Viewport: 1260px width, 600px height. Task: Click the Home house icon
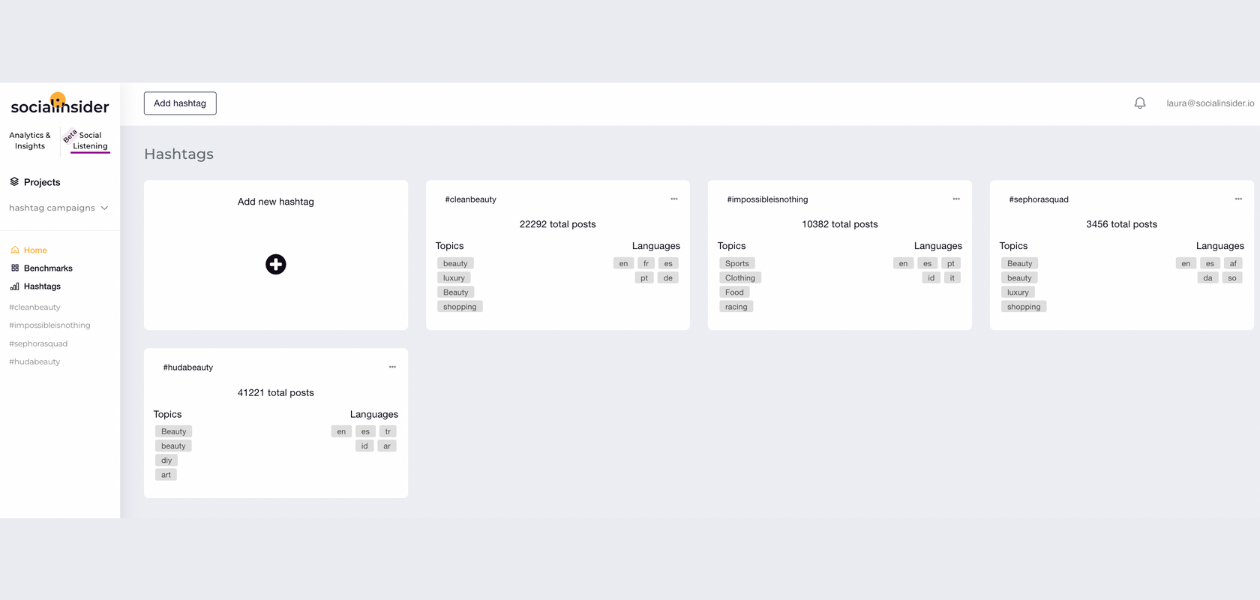(x=15, y=250)
